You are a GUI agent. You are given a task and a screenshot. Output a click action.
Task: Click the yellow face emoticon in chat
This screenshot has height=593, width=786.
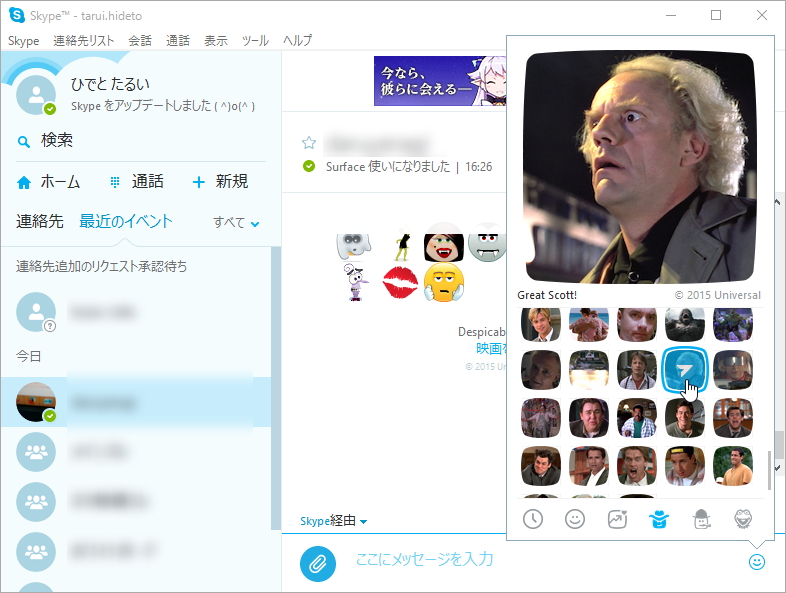pyautogui.click(x=444, y=283)
